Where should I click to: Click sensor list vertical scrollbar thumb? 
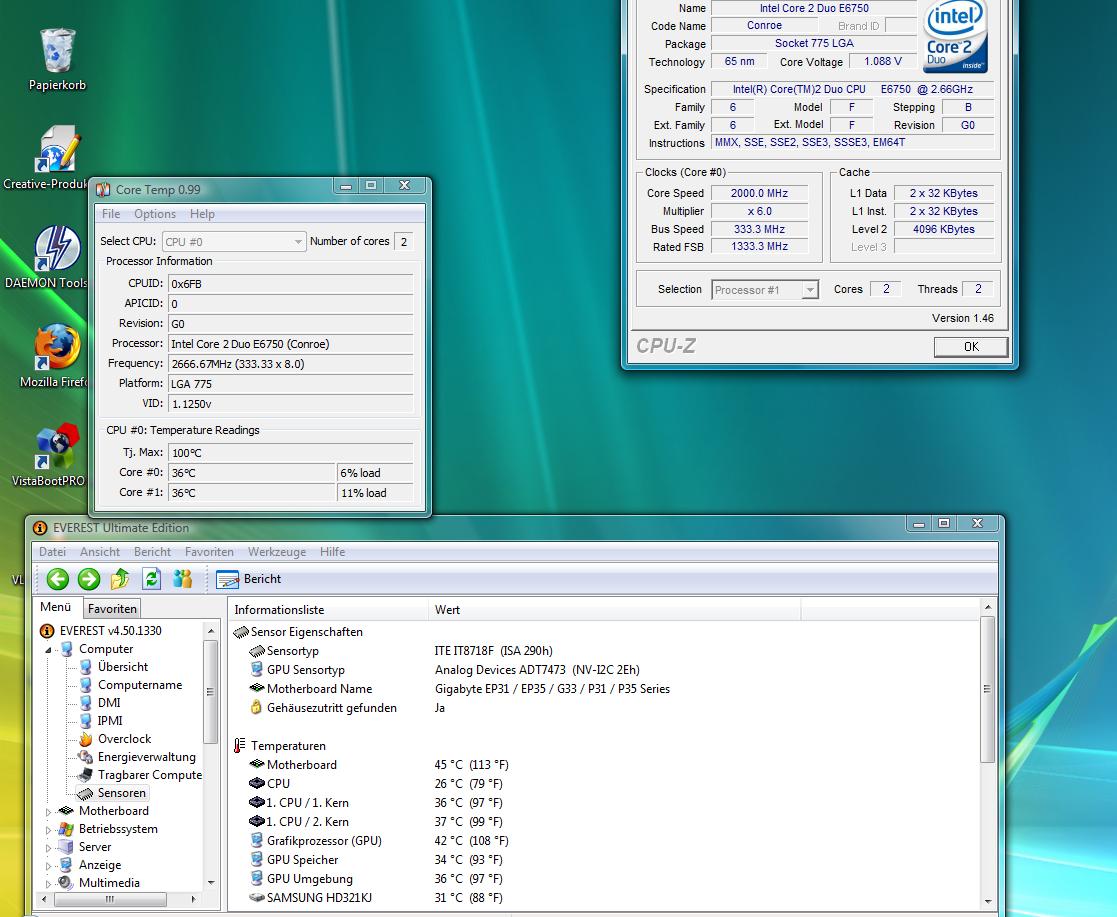[x=987, y=689]
